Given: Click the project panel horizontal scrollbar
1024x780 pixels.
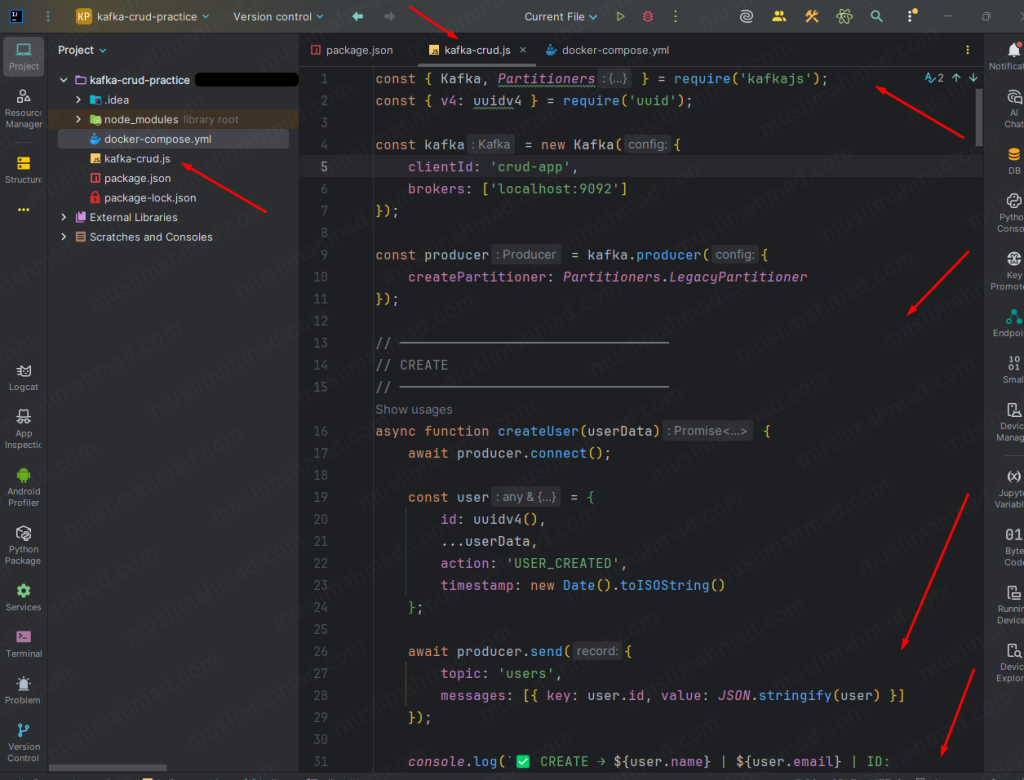Looking at the screenshot, I should coord(108,768).
